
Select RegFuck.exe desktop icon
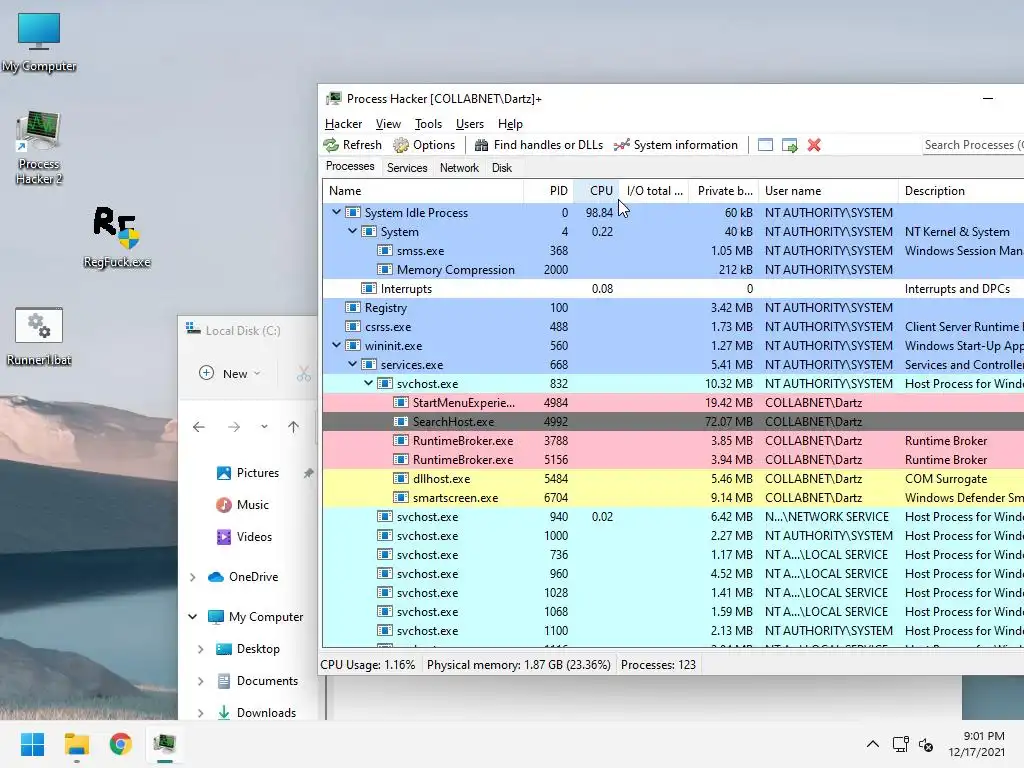click(x=117, y=237)
